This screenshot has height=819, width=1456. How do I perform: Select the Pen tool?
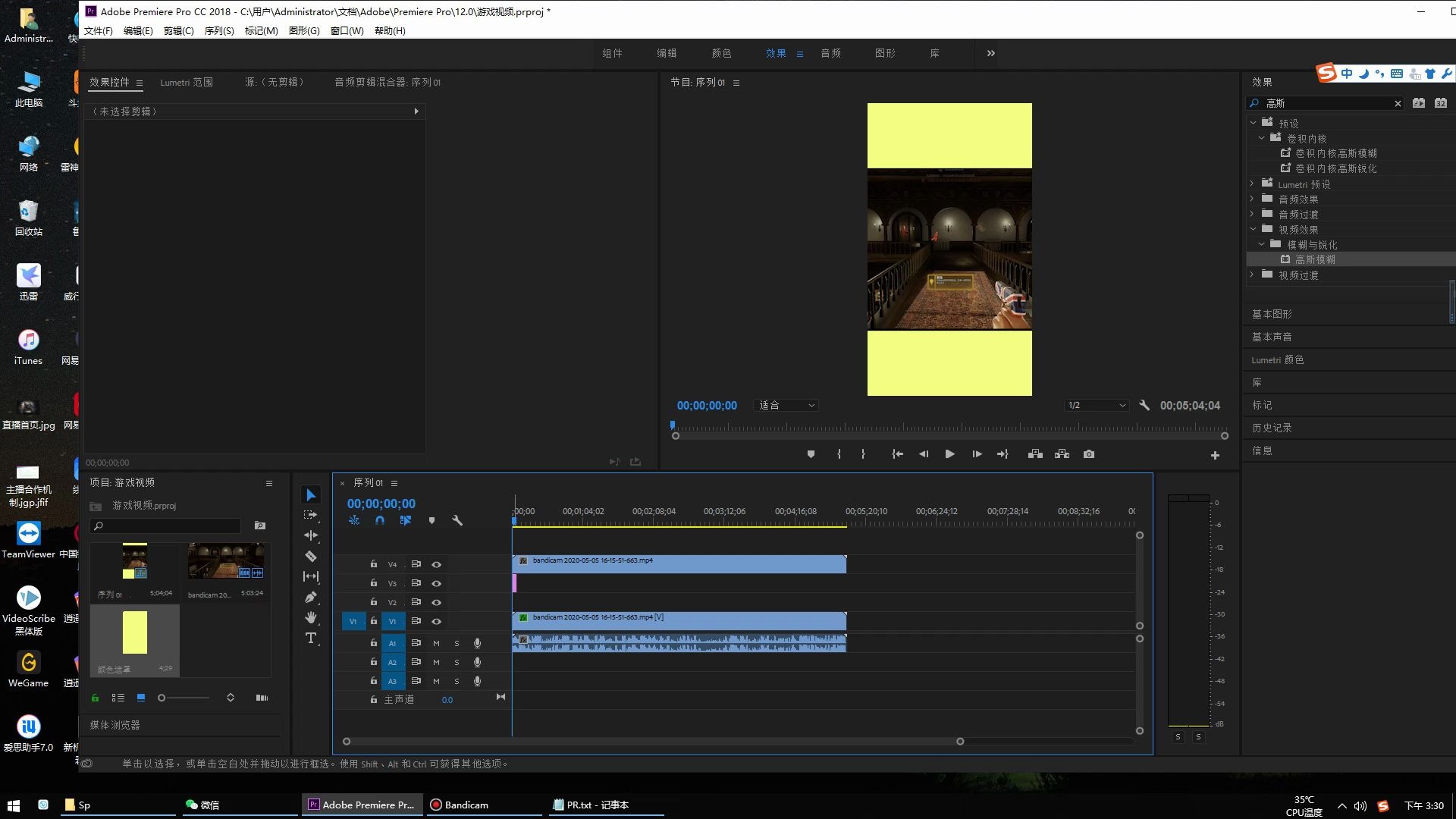coord(311,597)
